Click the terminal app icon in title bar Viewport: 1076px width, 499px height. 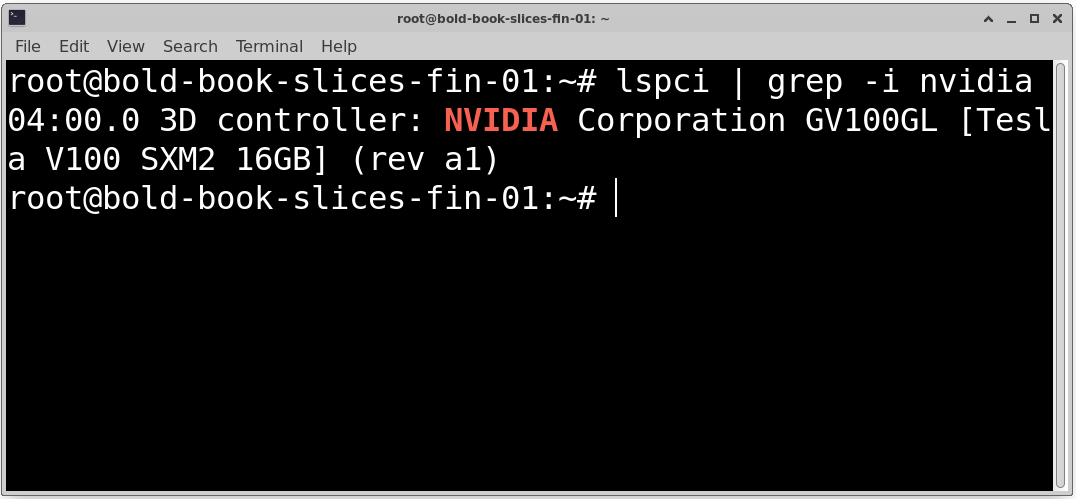click(x=17, y=18)
